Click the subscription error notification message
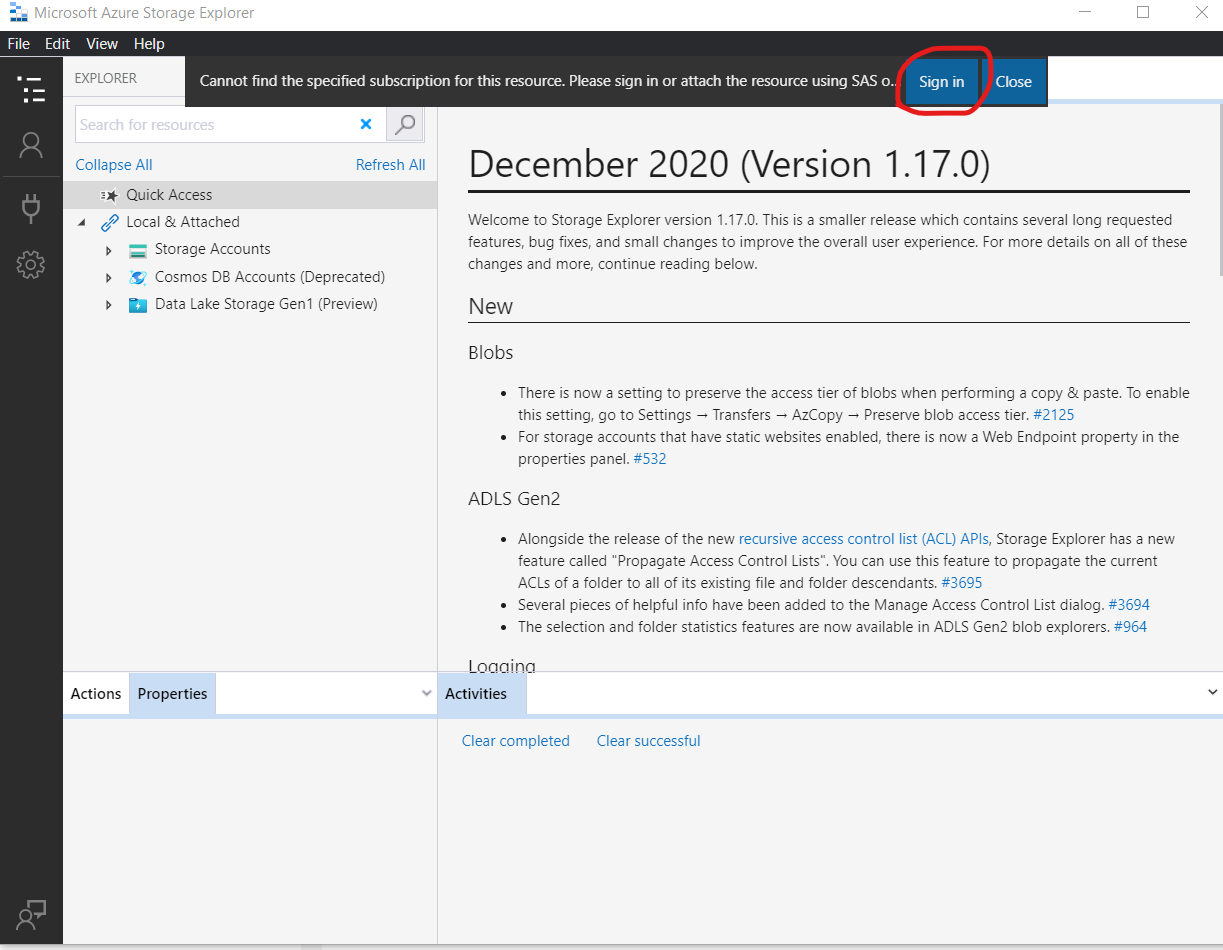Viewport: 1223px width, 950px height. click(x=548, y=81)
